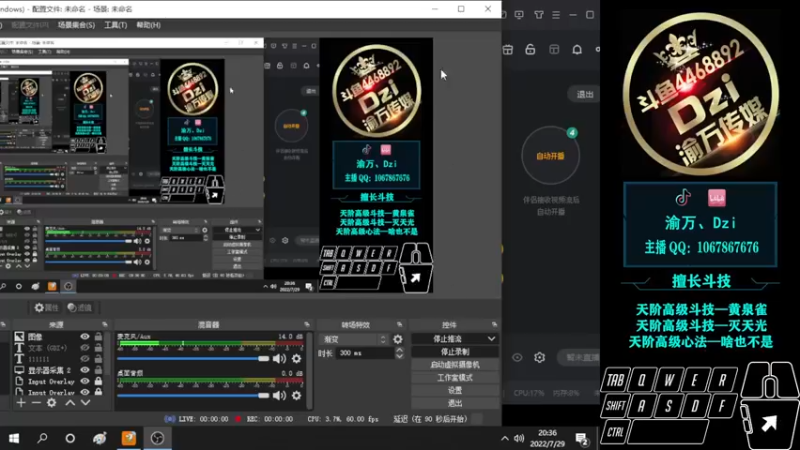Open 桌面音频 audio settings gear

tap(296, 395)
